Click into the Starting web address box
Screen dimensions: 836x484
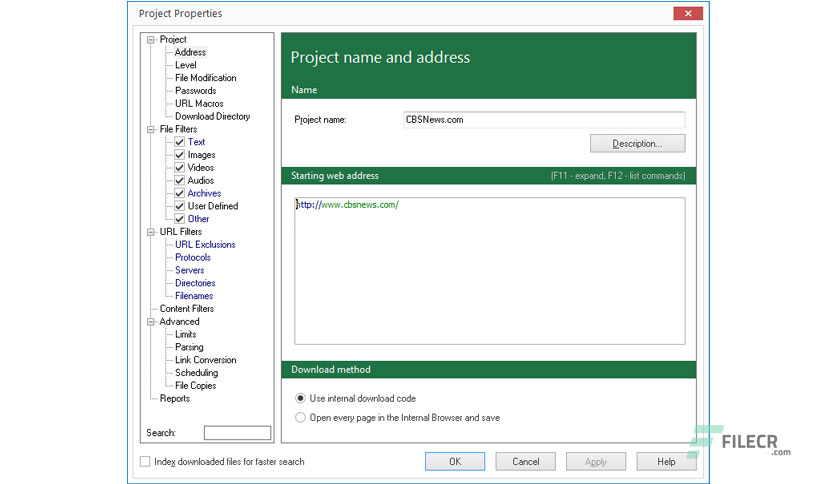point(489,271)
